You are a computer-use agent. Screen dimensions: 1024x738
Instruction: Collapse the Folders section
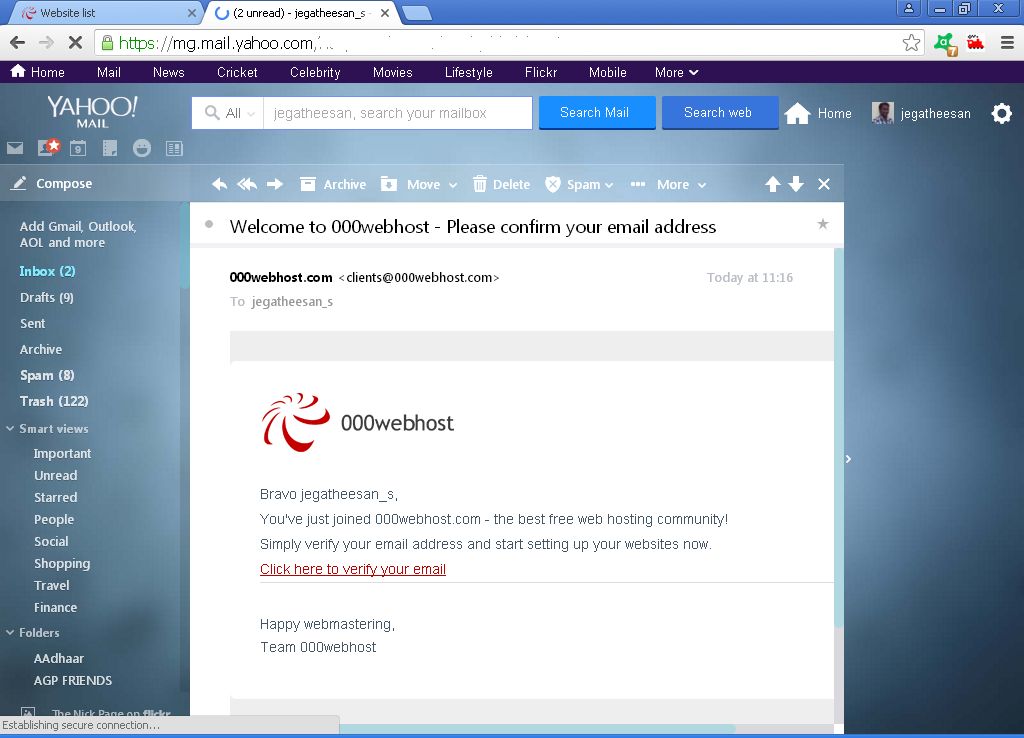[10, 632]
